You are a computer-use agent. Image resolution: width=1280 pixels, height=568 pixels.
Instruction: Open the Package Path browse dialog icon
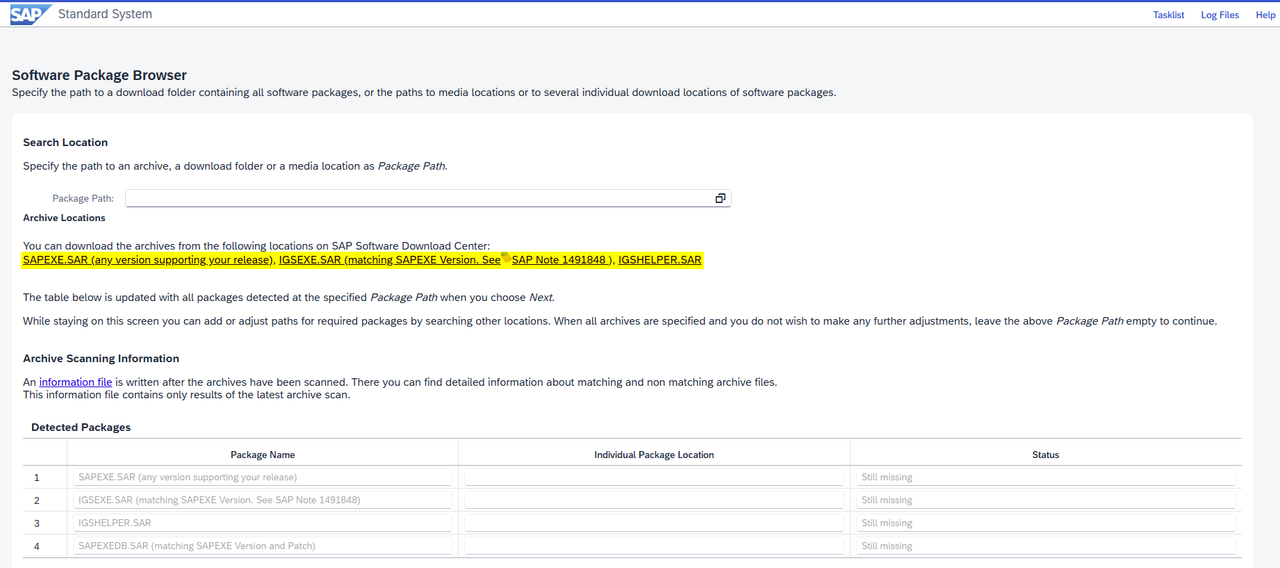720,198
